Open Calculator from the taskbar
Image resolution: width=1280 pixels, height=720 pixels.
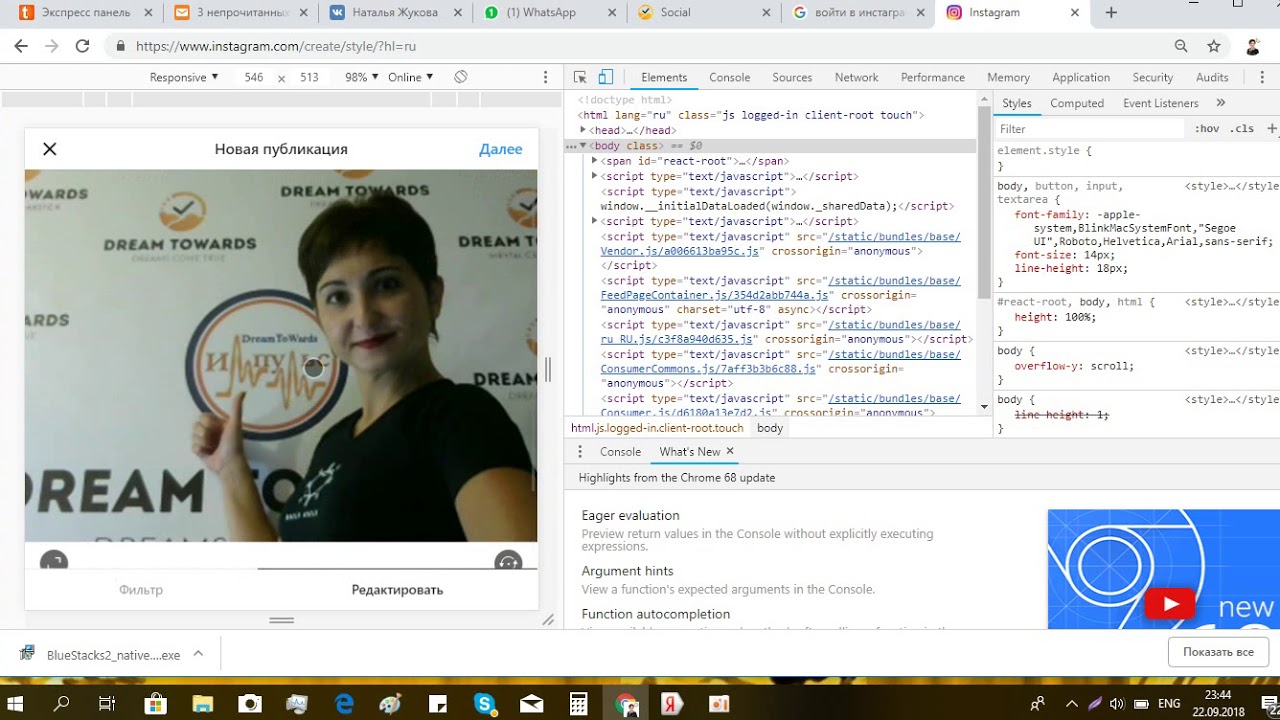pos(578,704)
